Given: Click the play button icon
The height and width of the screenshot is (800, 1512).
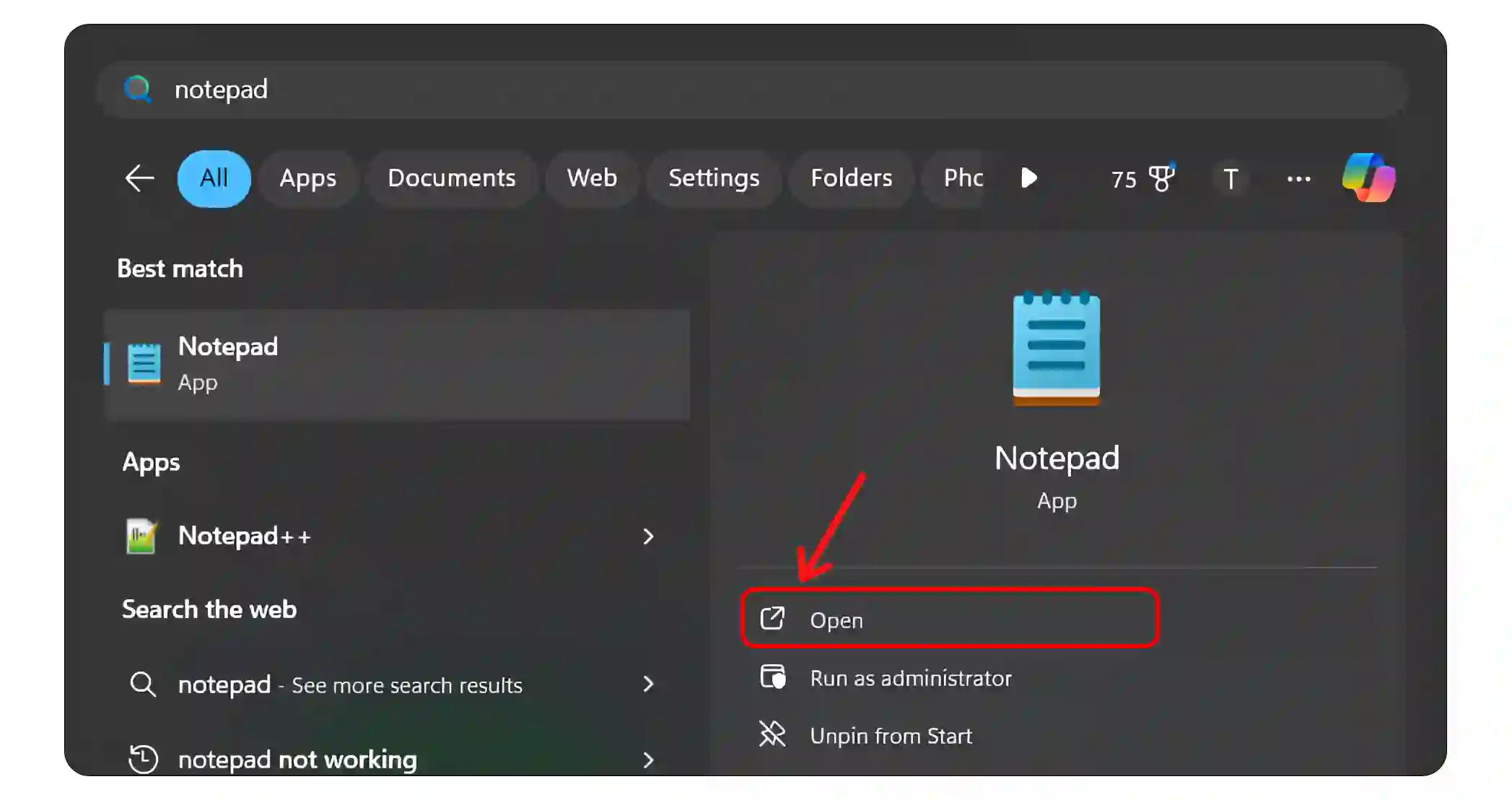Looking at the screenshot, I should pyautogui.click(x=1029, y=178).
